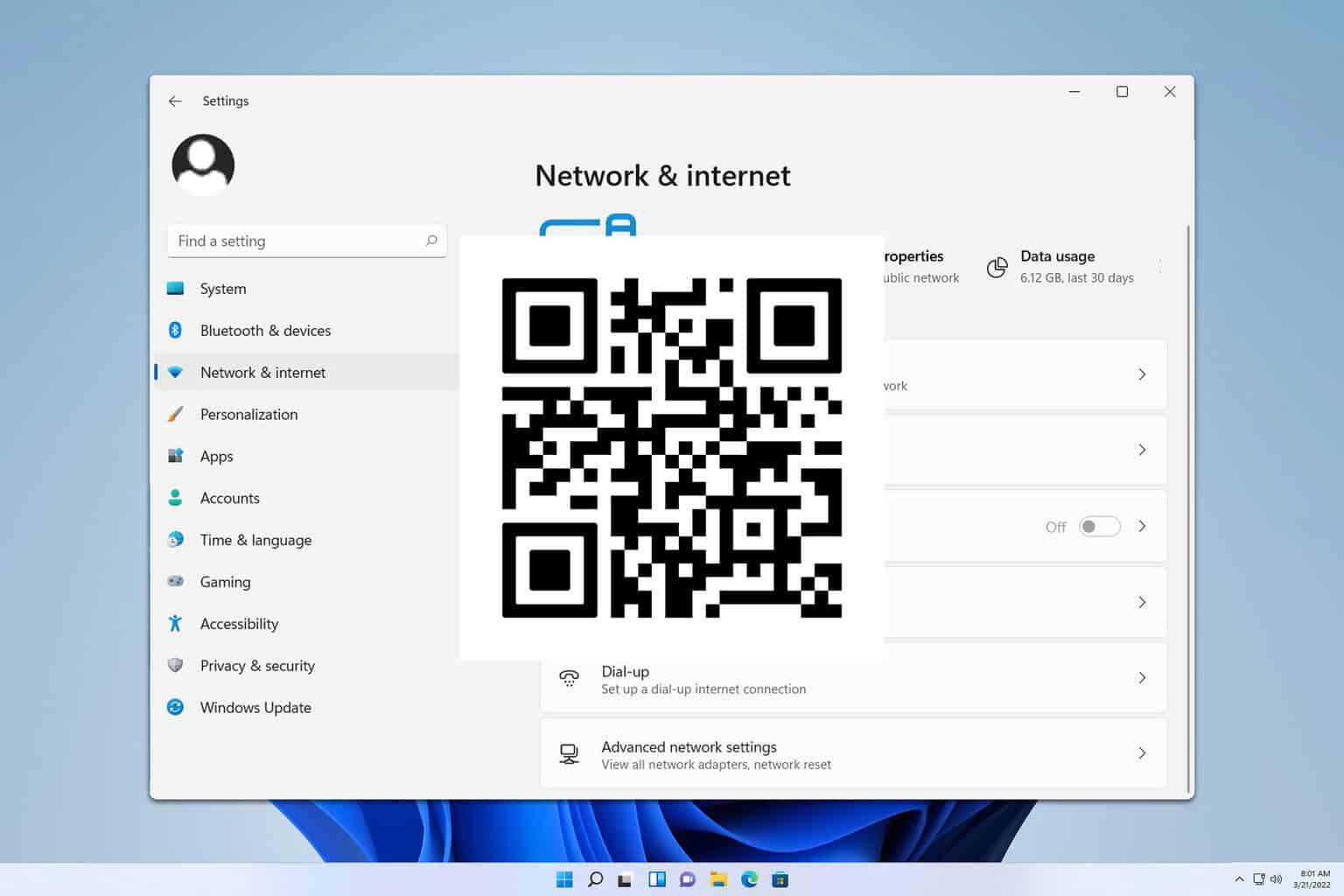Click the network tray icon
1344x896 pixels.
coord(1259,879)
